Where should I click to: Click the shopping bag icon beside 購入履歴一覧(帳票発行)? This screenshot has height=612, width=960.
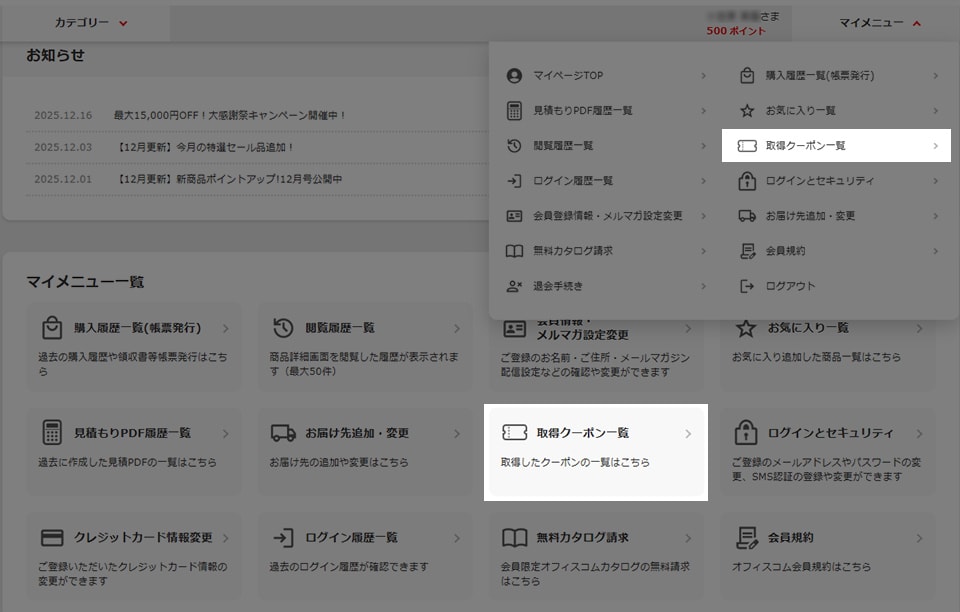[x=745, y=74]
